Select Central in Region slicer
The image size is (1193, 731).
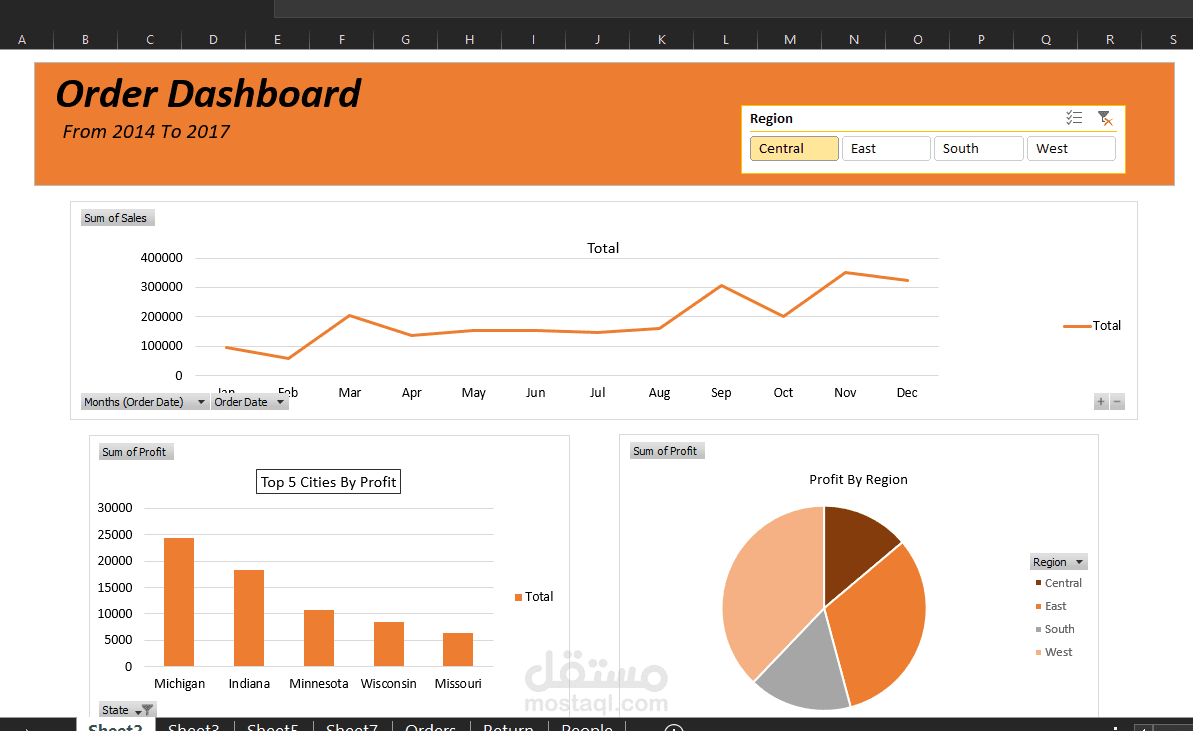(794, 148)
